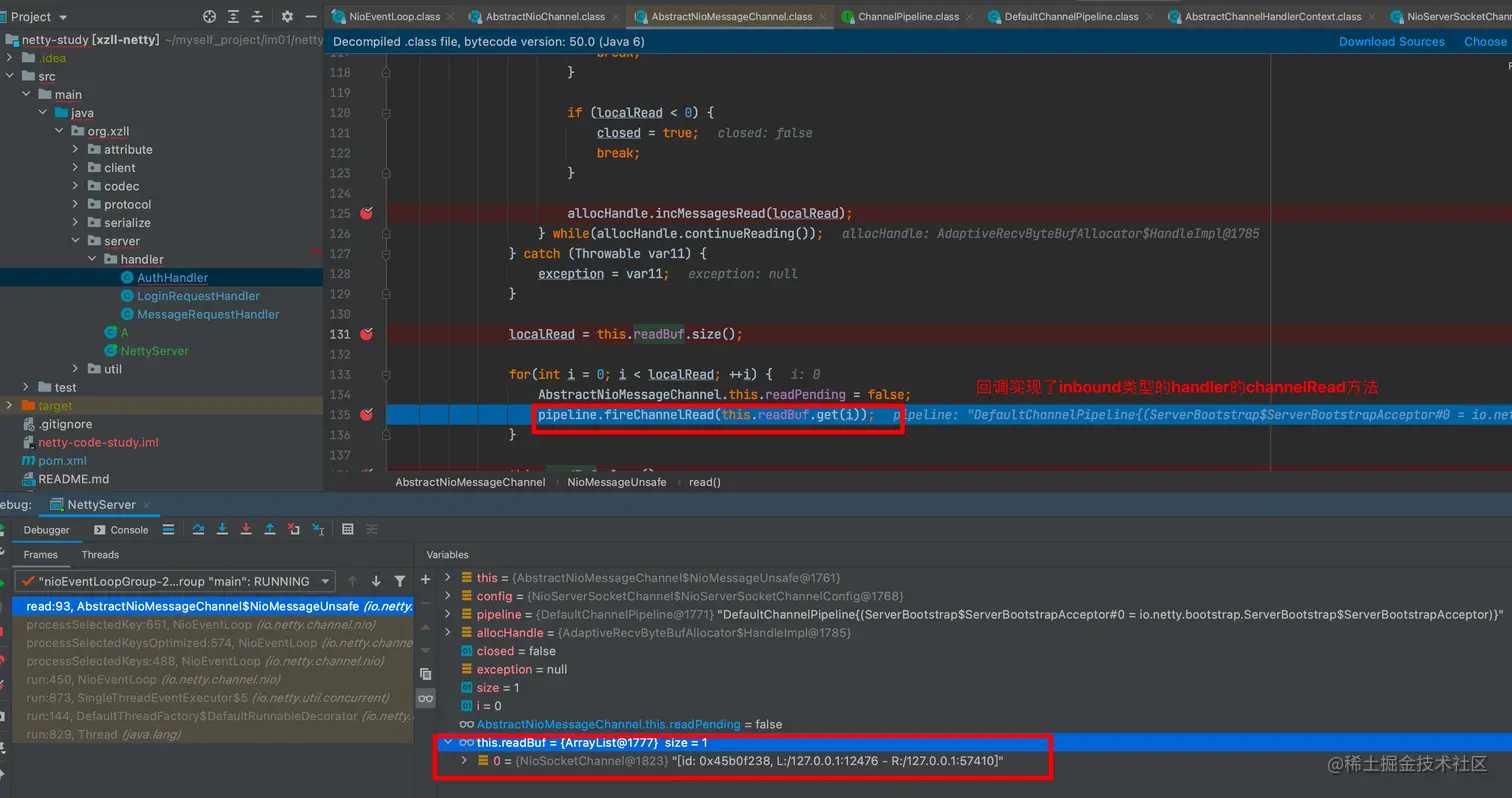Open the Console tab
Viewport: 1512px width, 798px height.
(121, 530)
